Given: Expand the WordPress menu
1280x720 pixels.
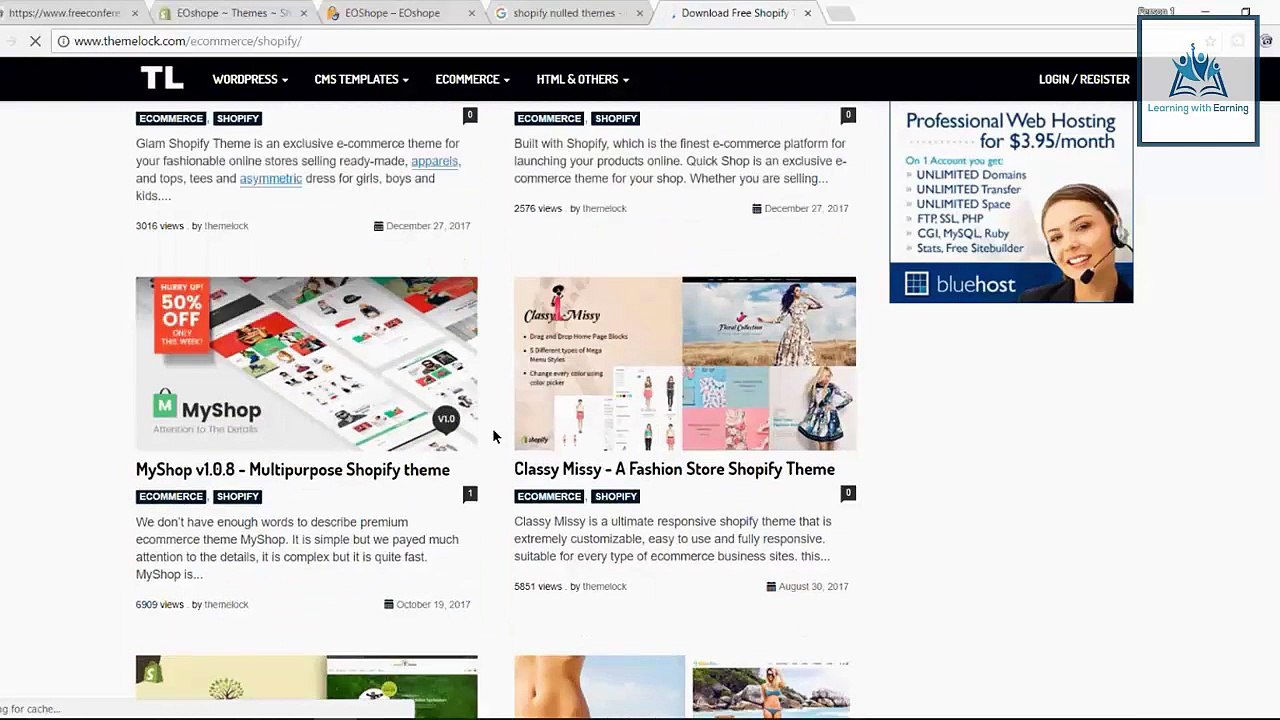Looking at the screenshot, I should pyautogui.click(x=250, y=79).
